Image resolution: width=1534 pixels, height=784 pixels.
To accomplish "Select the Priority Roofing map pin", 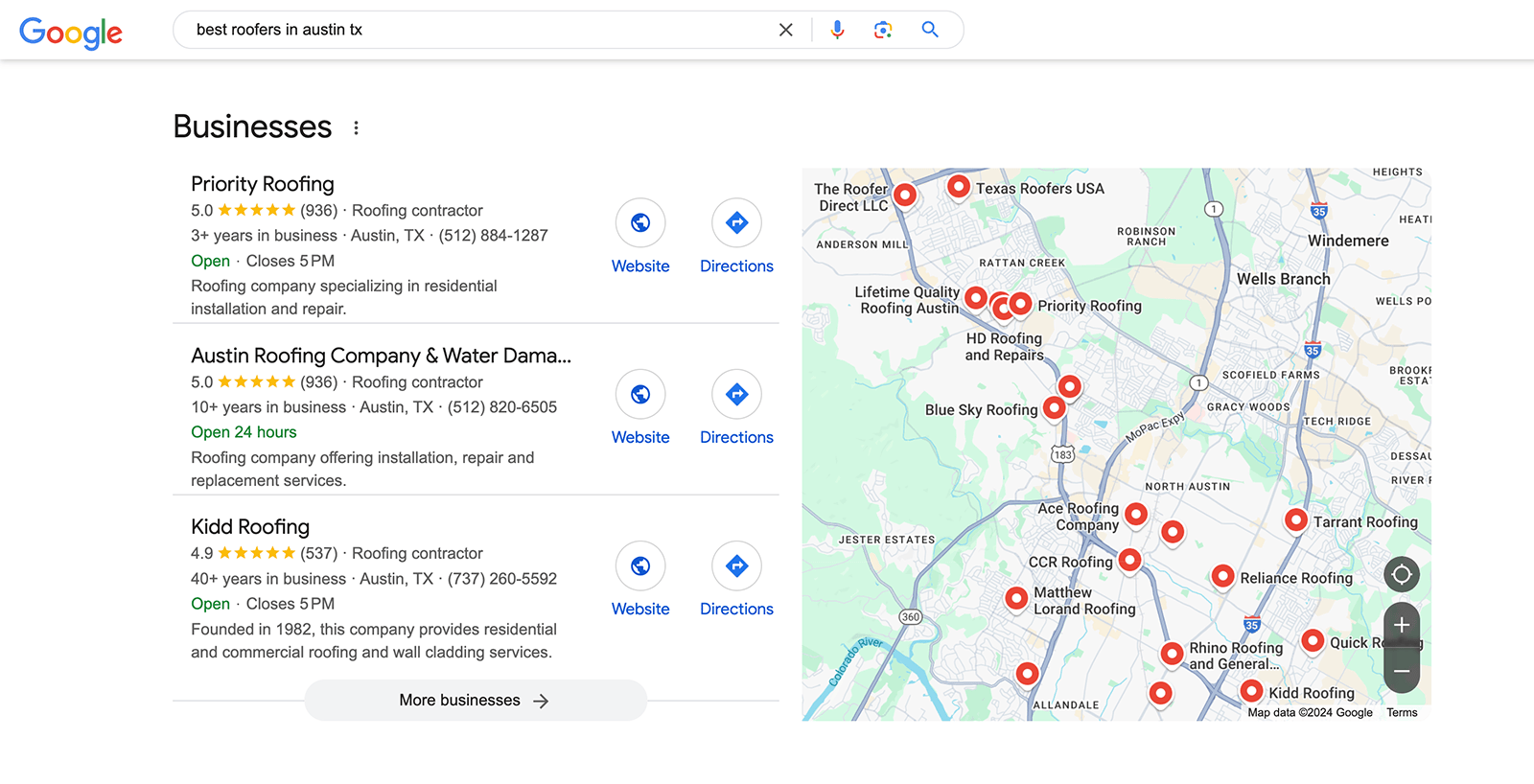I will 1020,304.
